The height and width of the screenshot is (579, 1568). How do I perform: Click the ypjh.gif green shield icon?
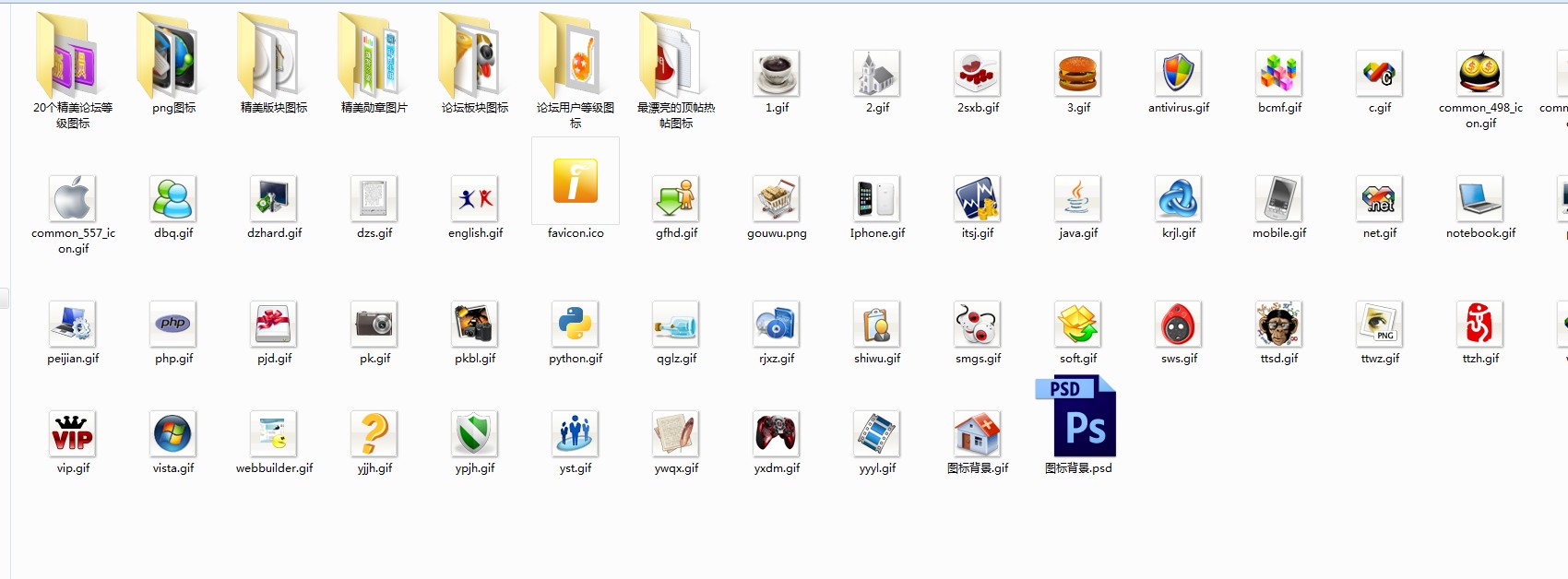click(x=475, y=434)
